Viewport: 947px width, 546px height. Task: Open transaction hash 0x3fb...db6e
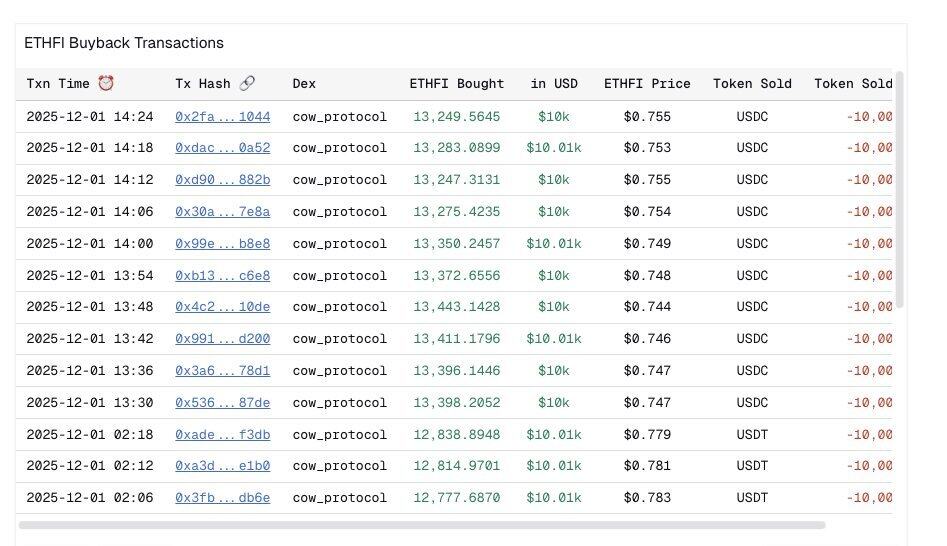[222, 498]
